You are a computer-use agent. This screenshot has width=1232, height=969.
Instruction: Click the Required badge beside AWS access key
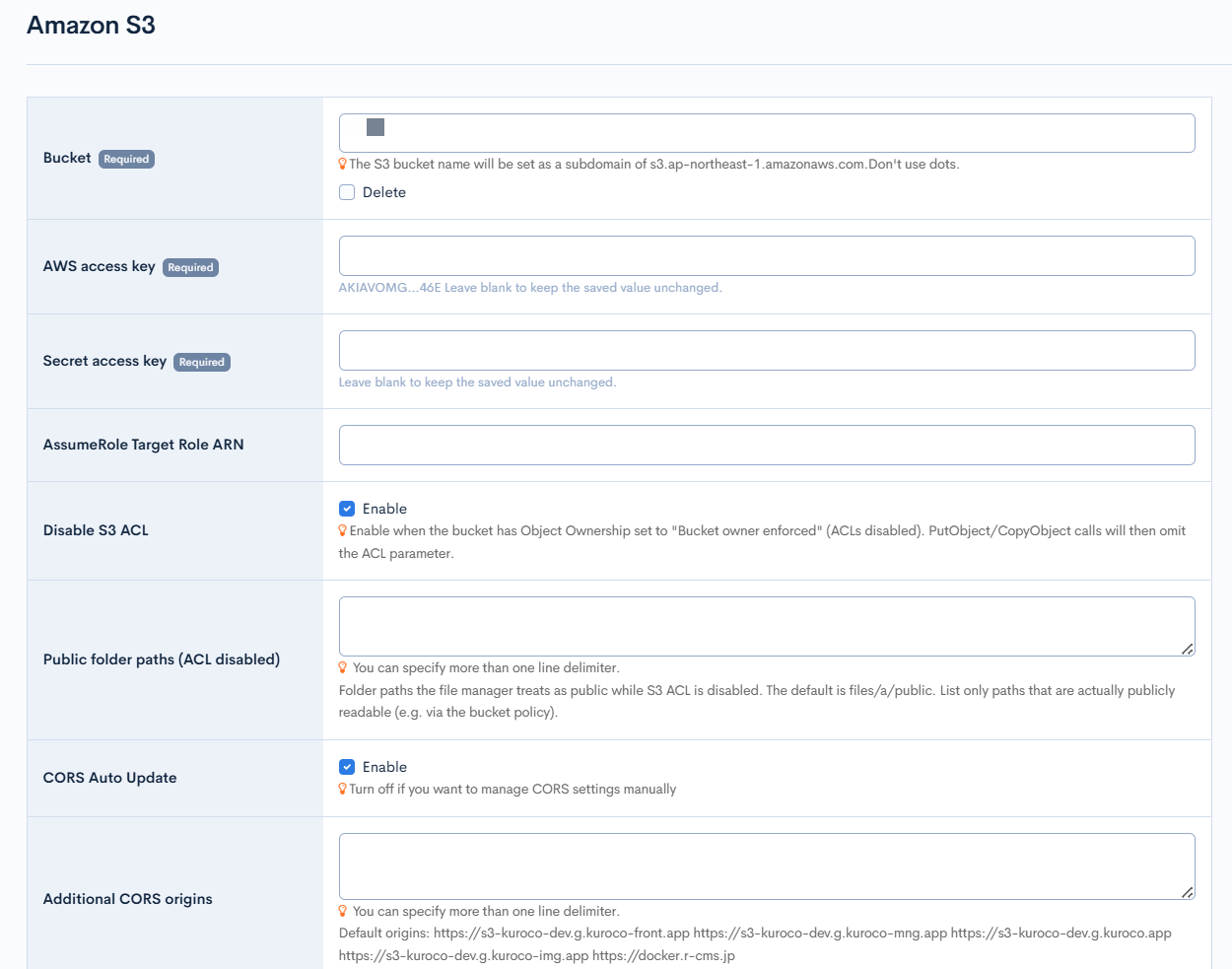click(x=190, y=267)
